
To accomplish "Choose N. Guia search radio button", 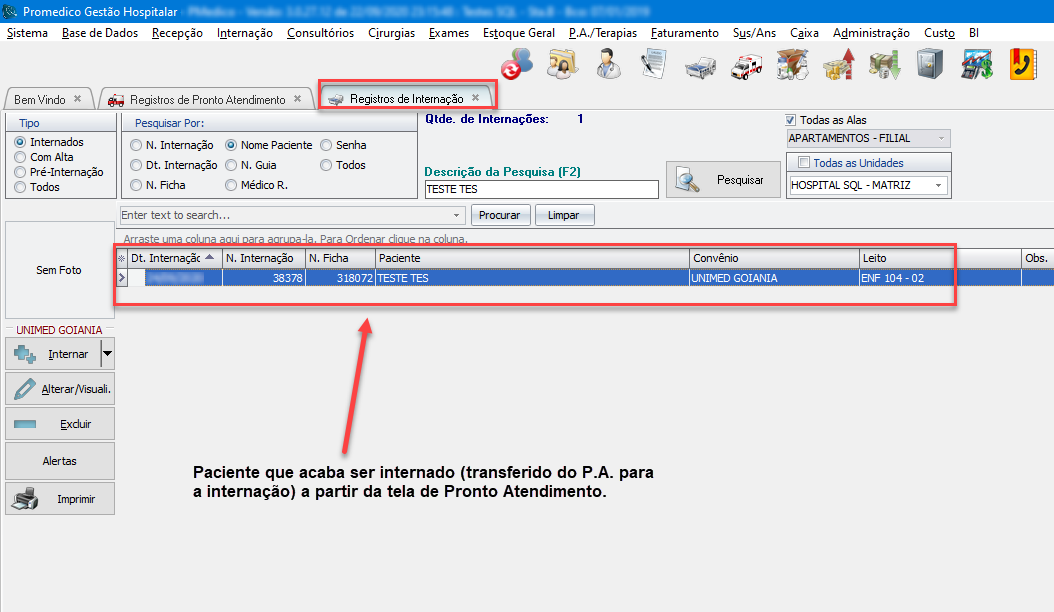I will tap(231, 165).
